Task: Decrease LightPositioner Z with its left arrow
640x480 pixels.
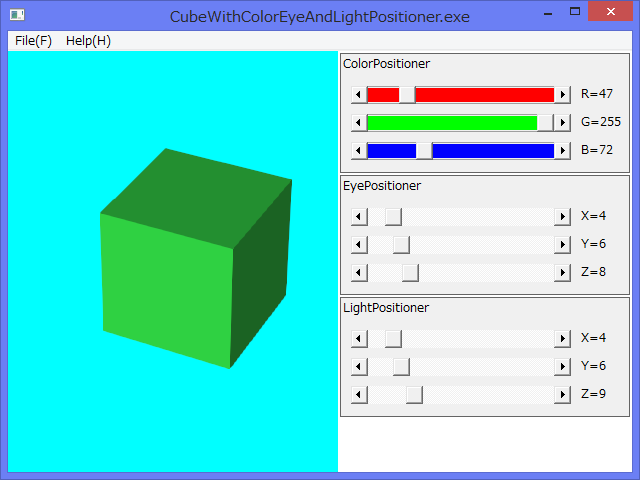Action: 359,395
